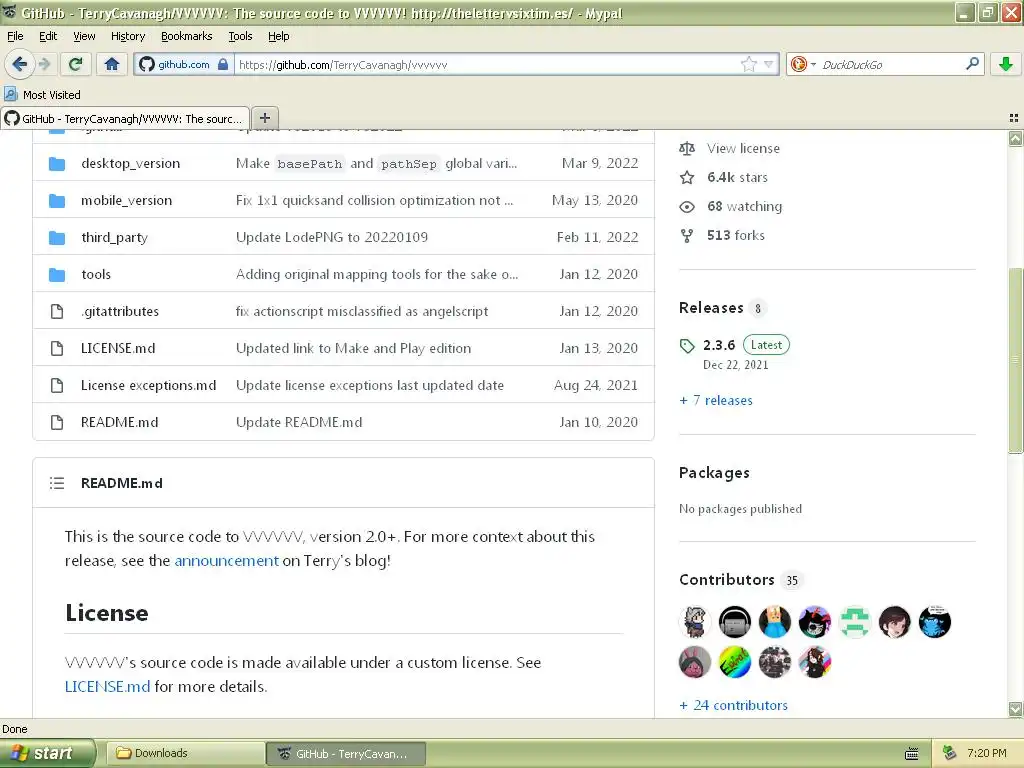The image size is (1024, 768).
Task: Open the Bookmarks menu
Action: [186, 36]
